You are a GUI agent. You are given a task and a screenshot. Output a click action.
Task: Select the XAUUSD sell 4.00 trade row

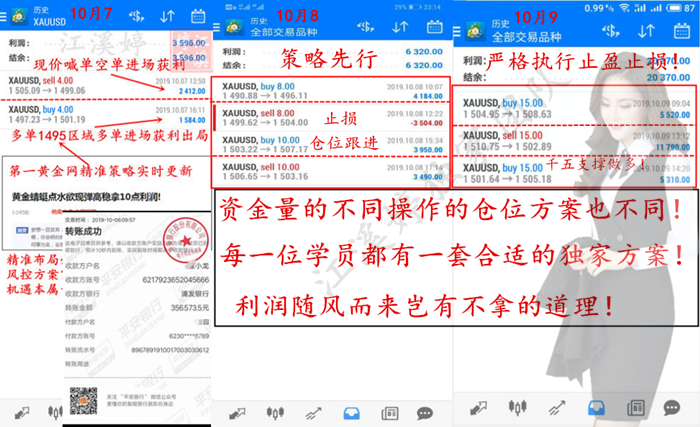[107, 86]
